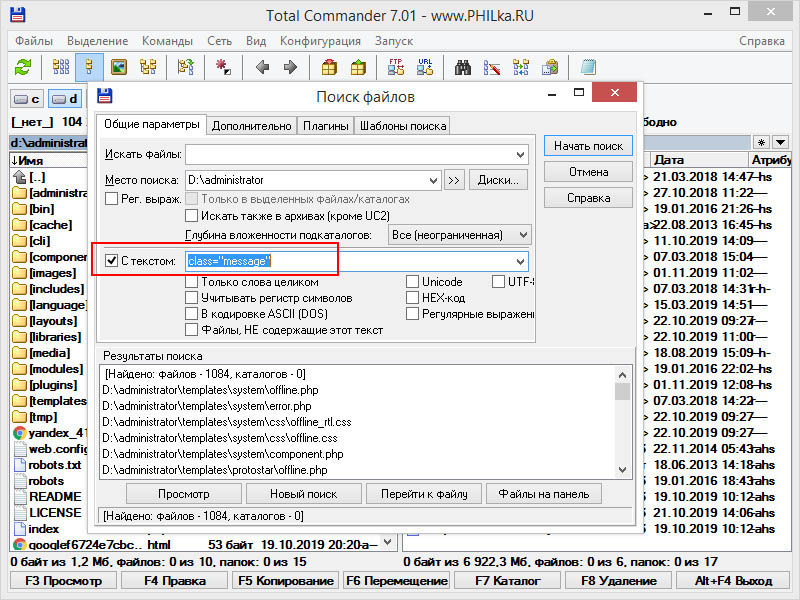Click the index file icon
The height and width of the screenshot is (600, 800).
20,529
